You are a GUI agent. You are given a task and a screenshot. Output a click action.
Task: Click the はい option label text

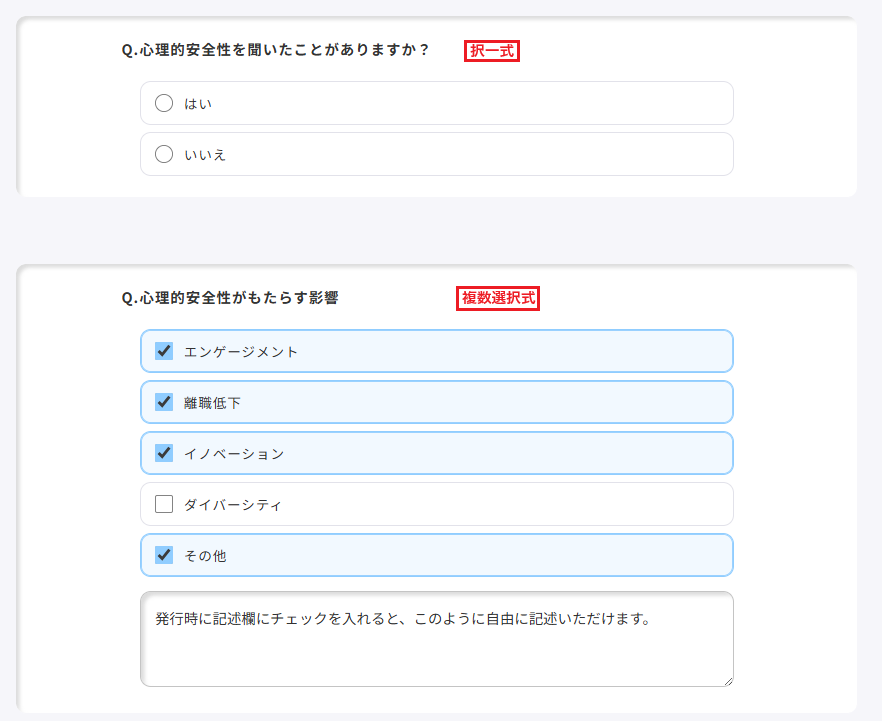(x=198, y=104)
